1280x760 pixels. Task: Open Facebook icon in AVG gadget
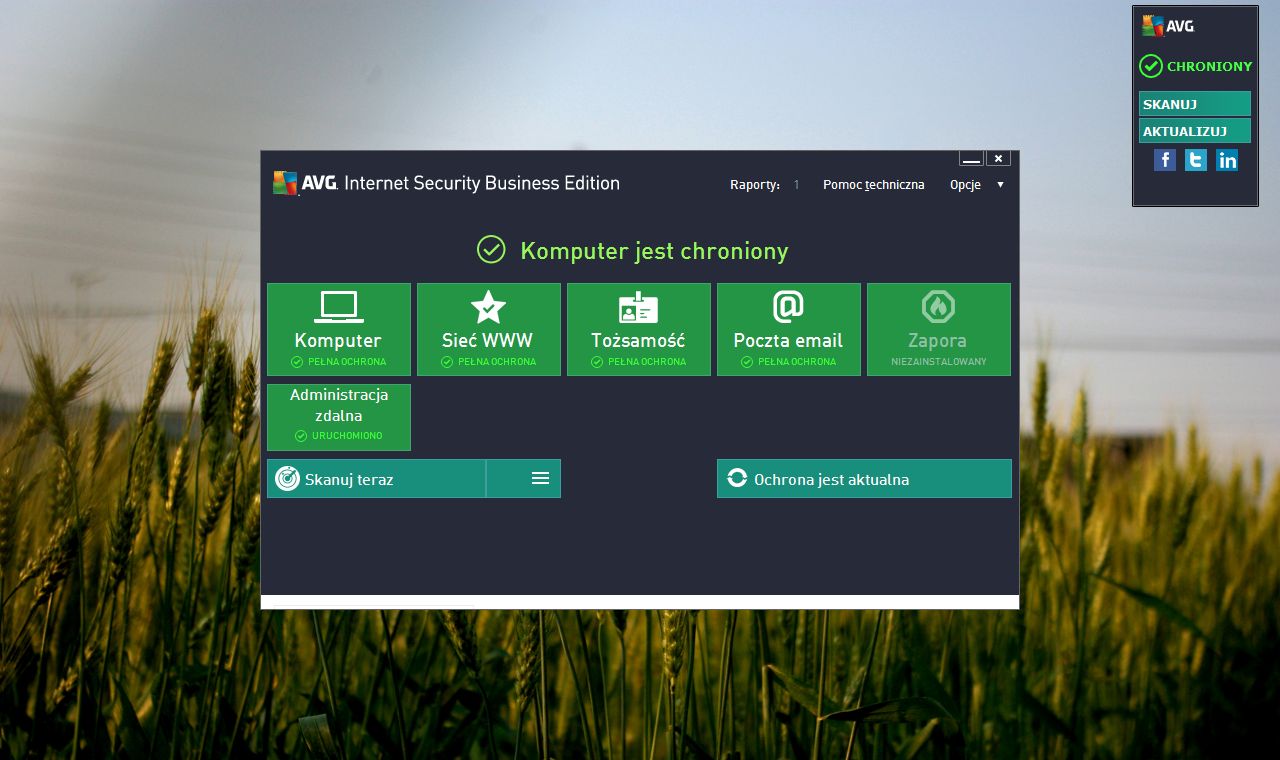(1165, 160)
